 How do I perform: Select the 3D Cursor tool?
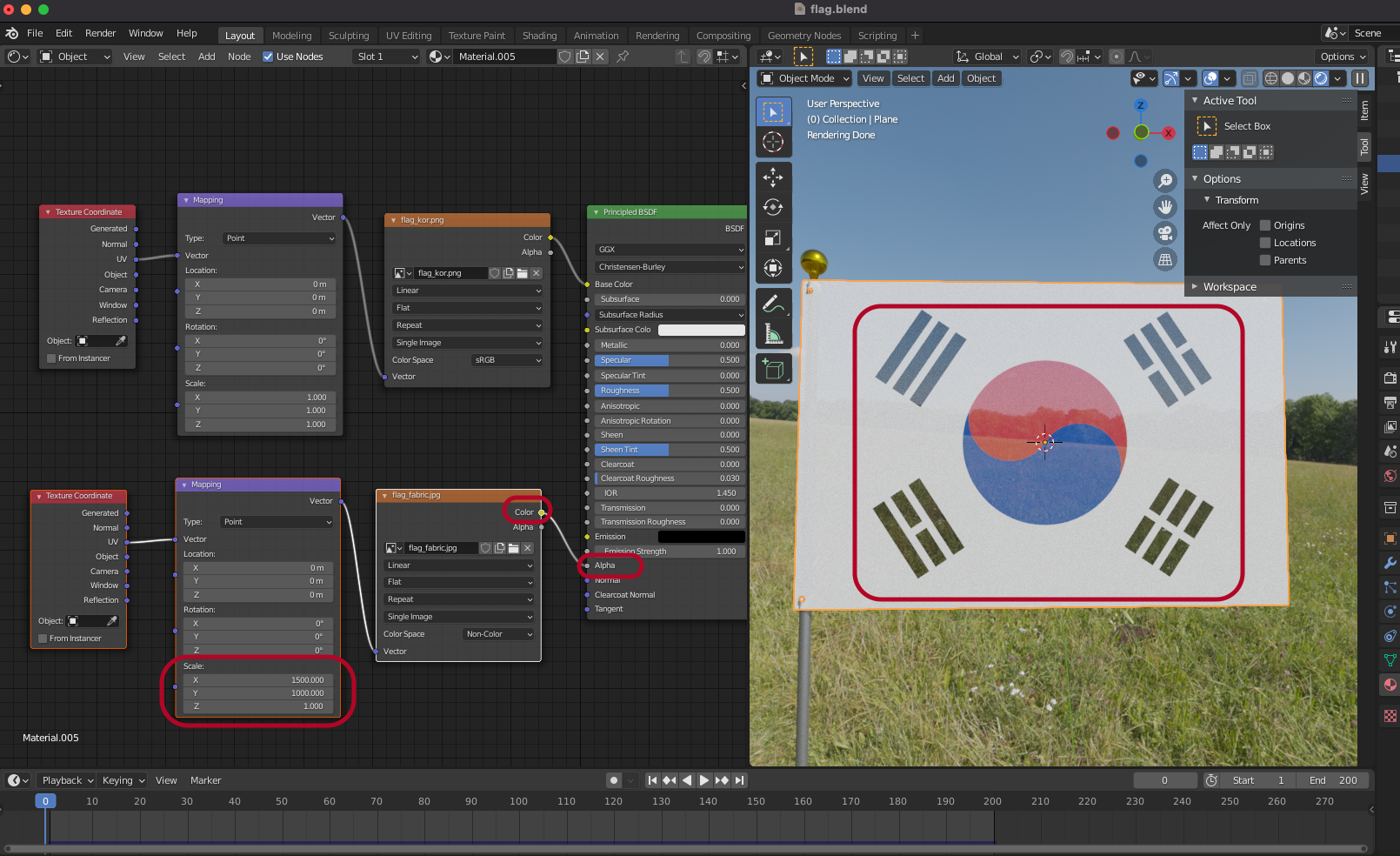773,142
